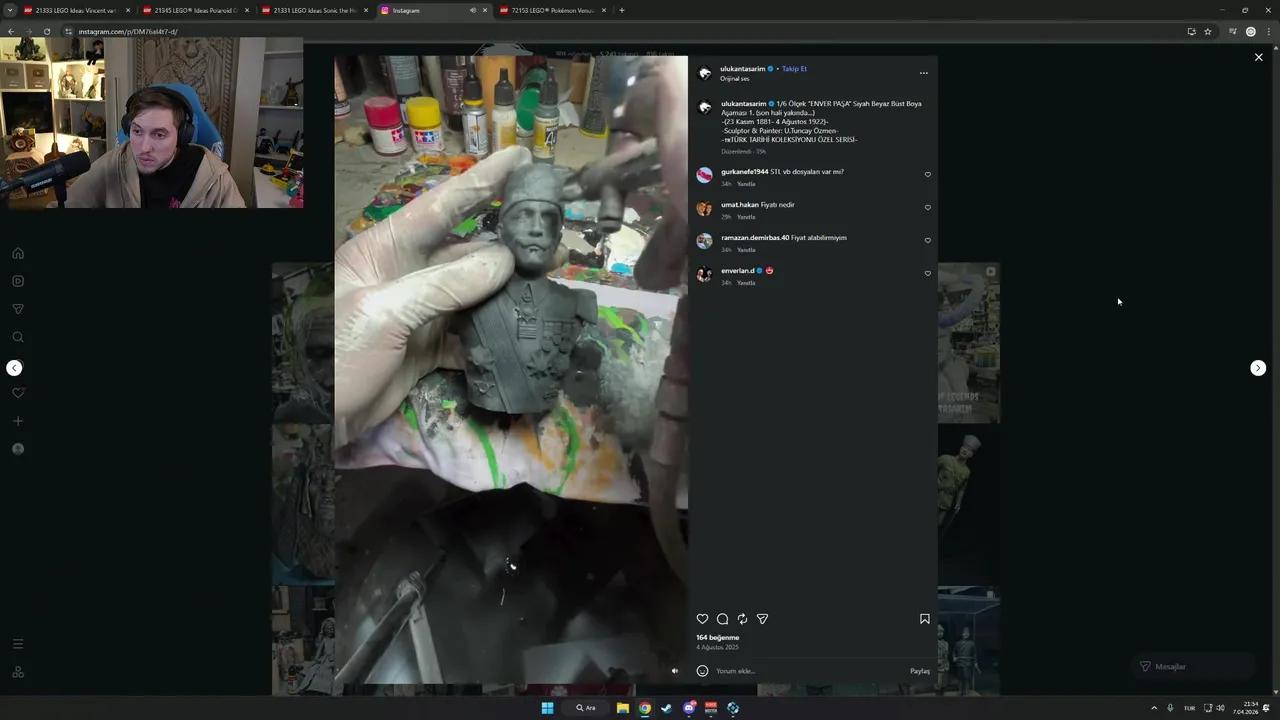
Task: Expand the tab search dropdown arrow
Action: click(x=9, y=10)
